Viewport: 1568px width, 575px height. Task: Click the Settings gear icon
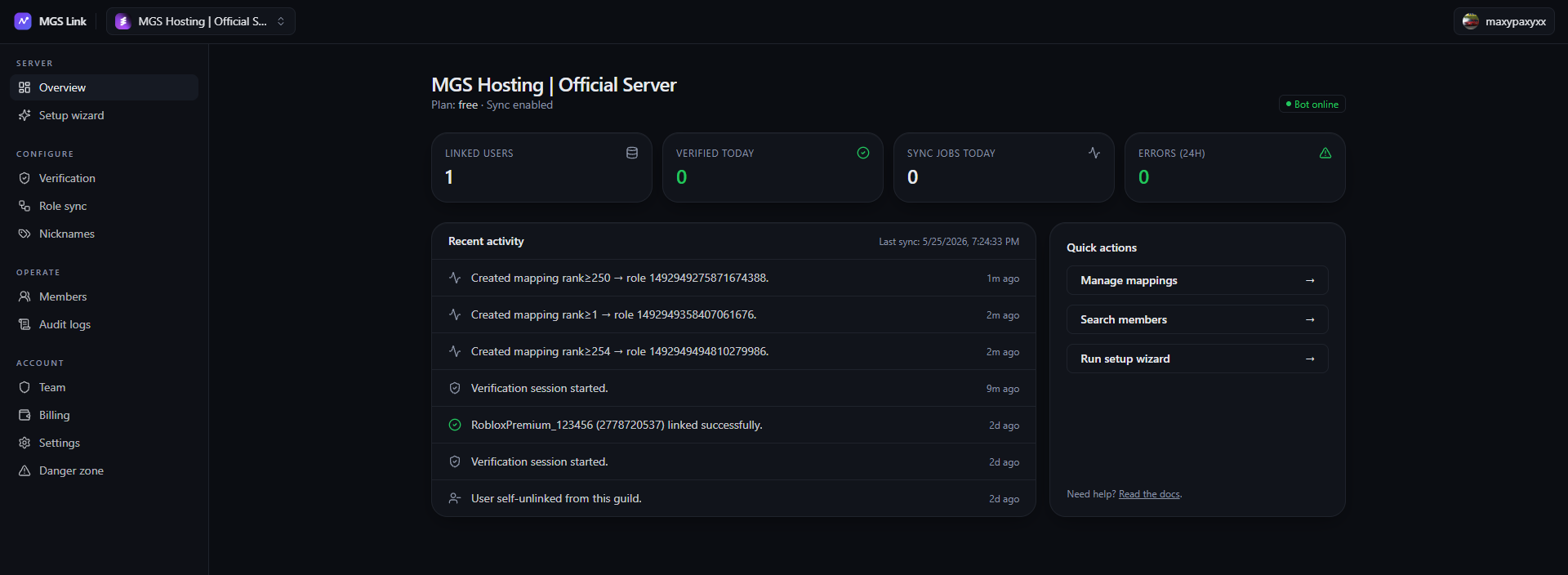(x=24, y=443)
